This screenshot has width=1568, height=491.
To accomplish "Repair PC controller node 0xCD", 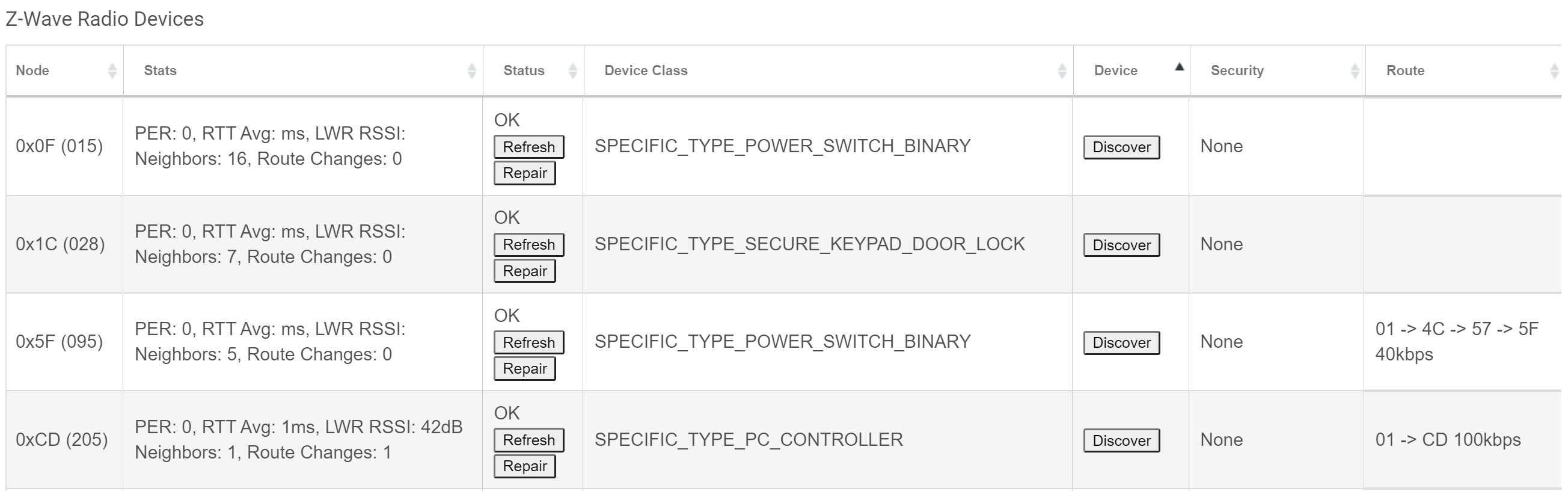I will (525, 466).
